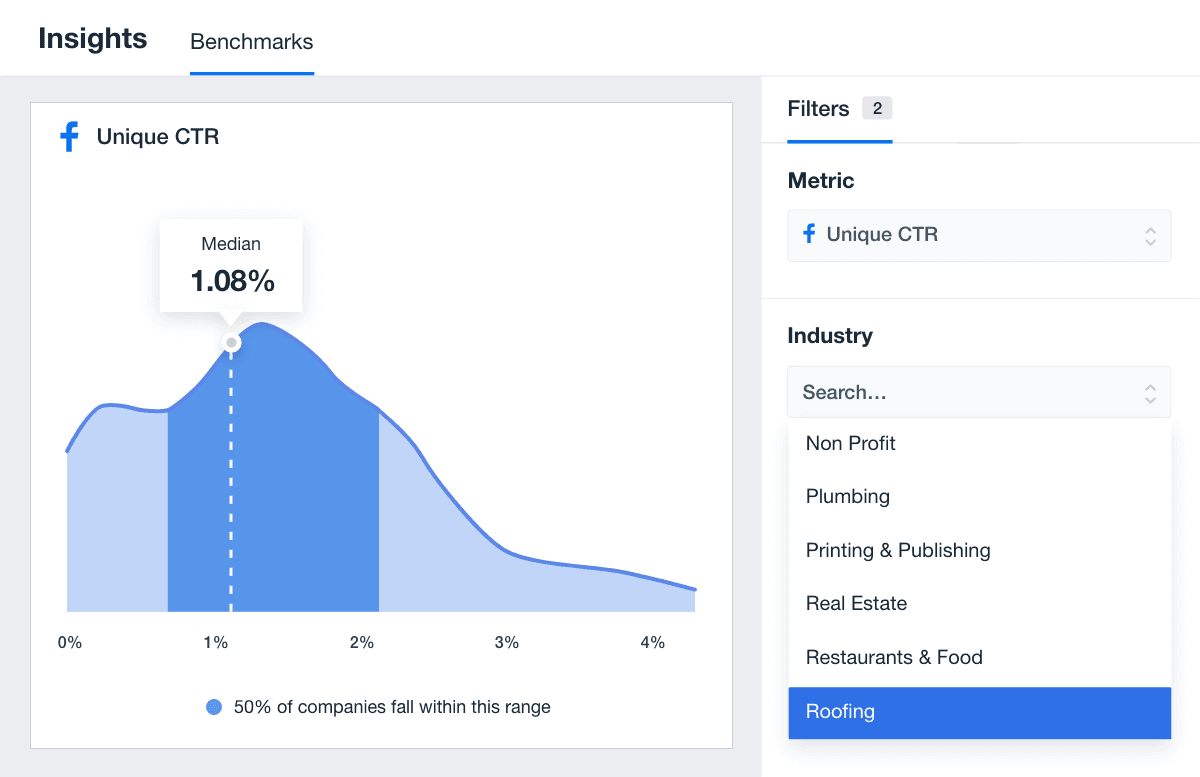
Task: Open the Unique CTR metric selector
Action: [x=960, y=236]
